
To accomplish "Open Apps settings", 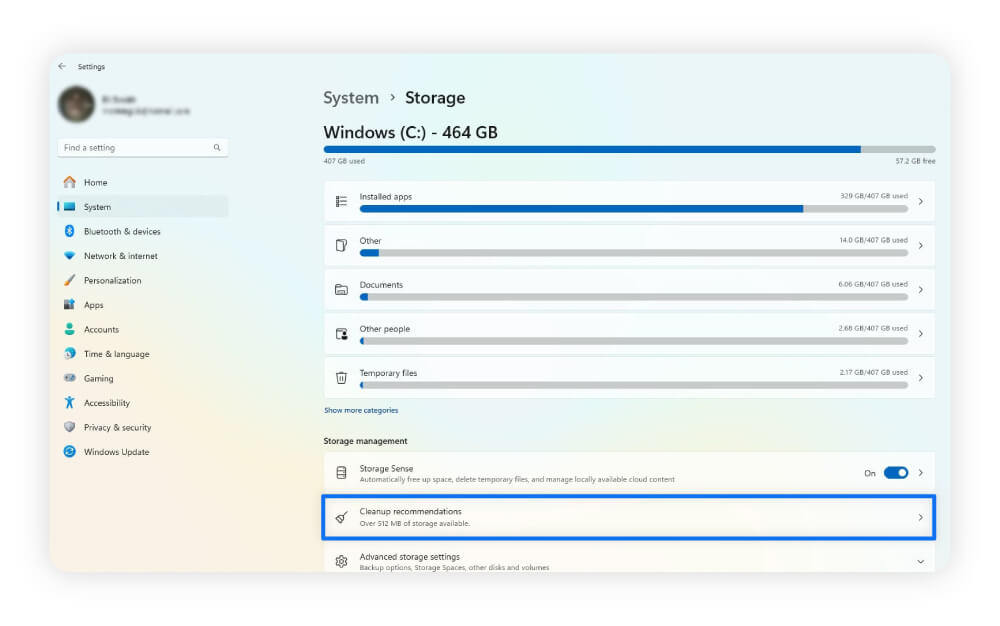I will [x=142, y=305].
